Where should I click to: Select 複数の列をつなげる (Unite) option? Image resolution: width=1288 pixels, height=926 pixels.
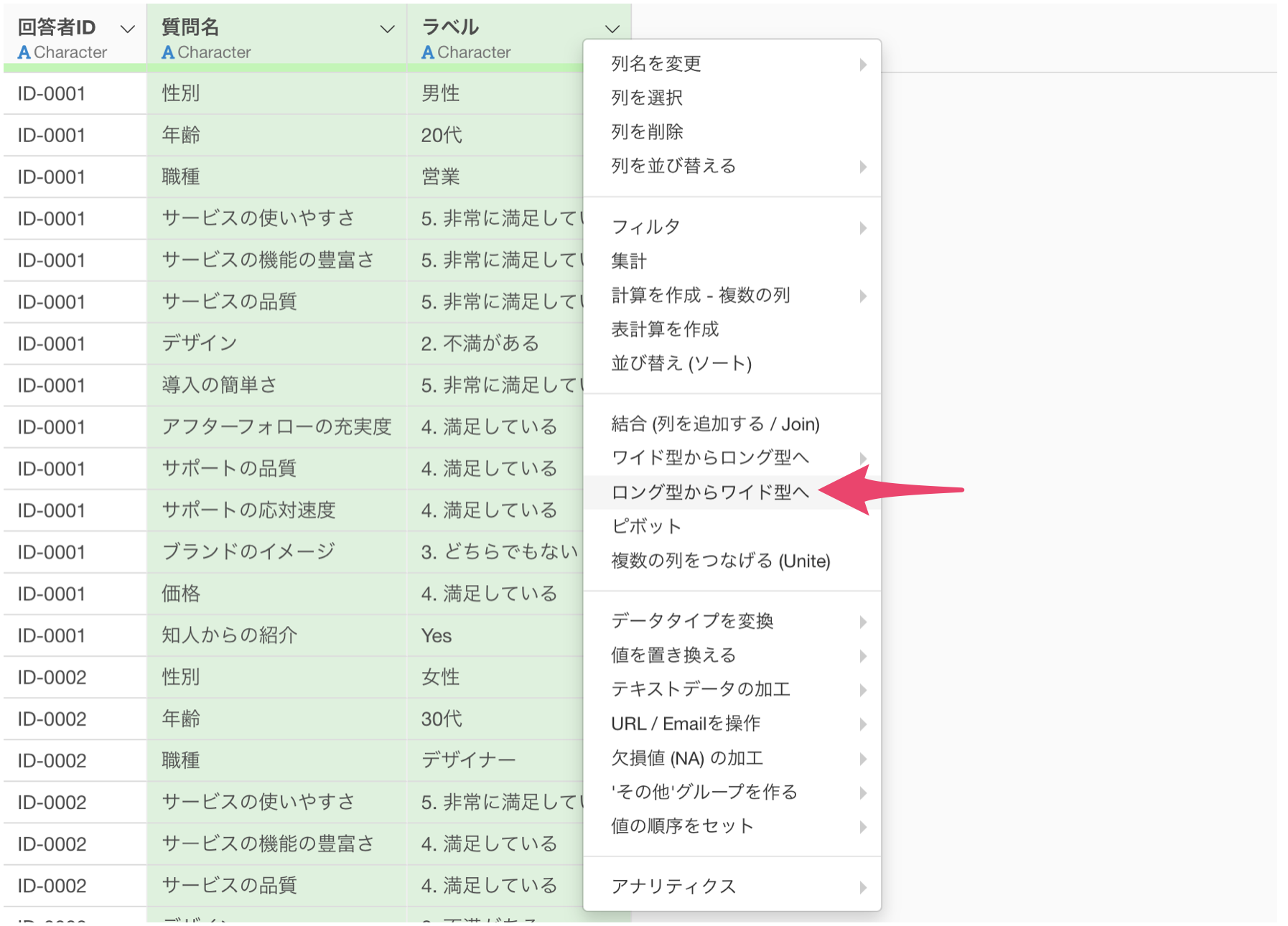click(720, 561)
